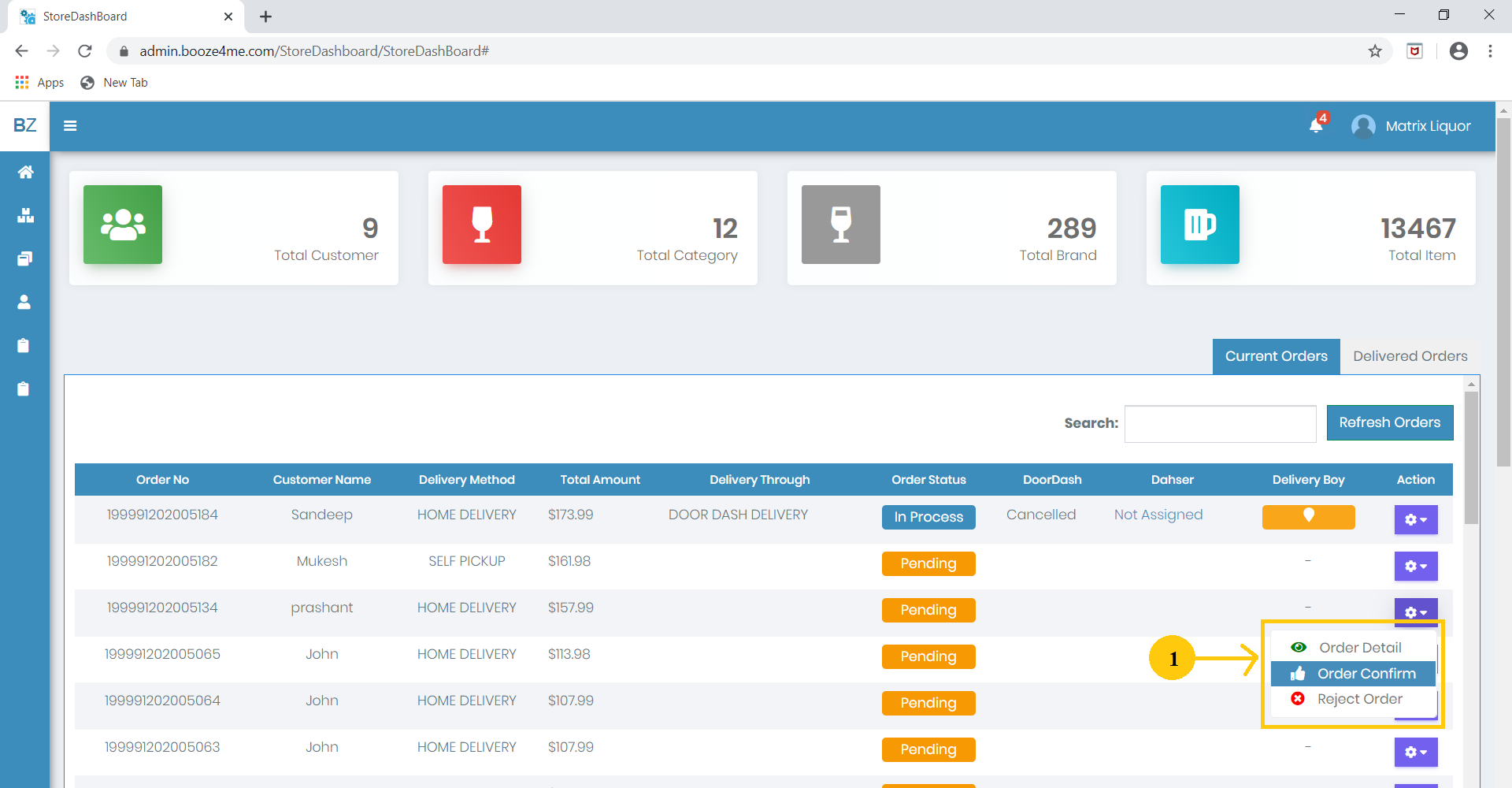Click Pending status for order 199991202005064
The height and width of the screenshot is (788, 1512).
pos(928,703)
